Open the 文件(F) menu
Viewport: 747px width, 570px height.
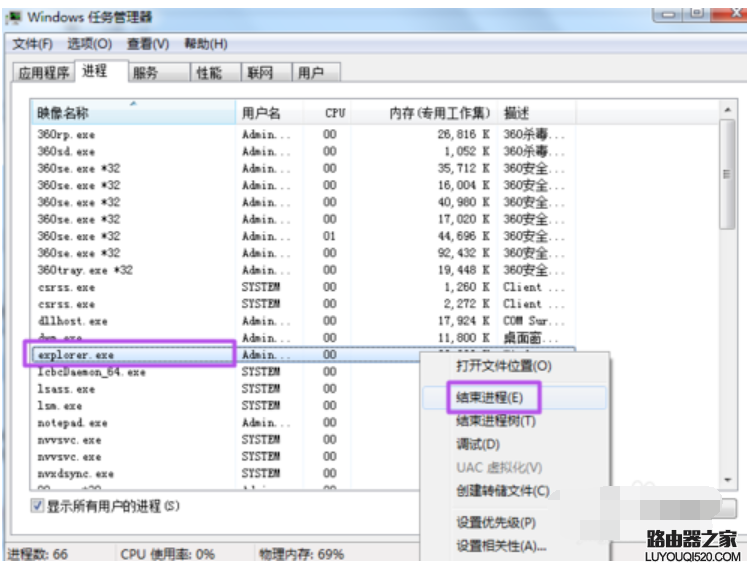(32, 44)
